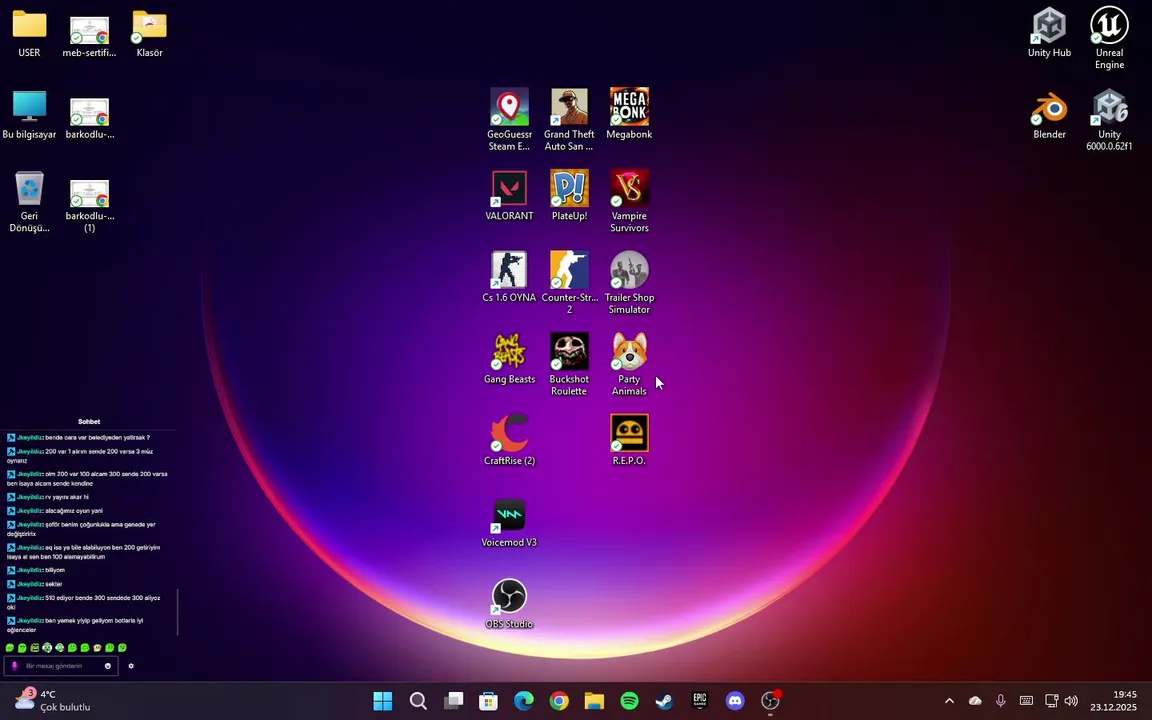Expand the hidden system tray icons chevron
Viewport: 1152px width, 720px height.
949,701
